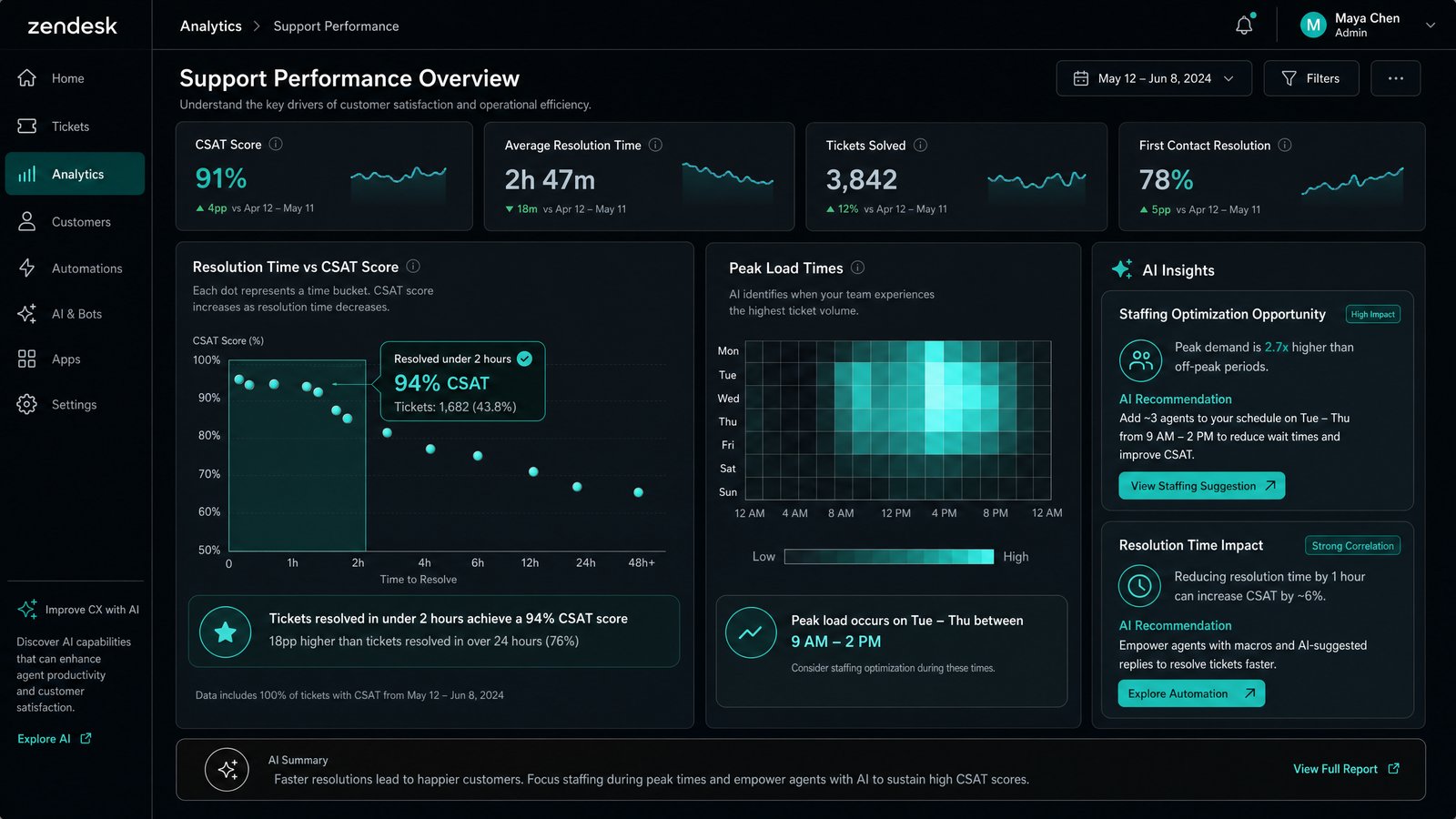
Task: Click the Tickets: 1,682 (43.8%) text
Action: tap(455, 407)
